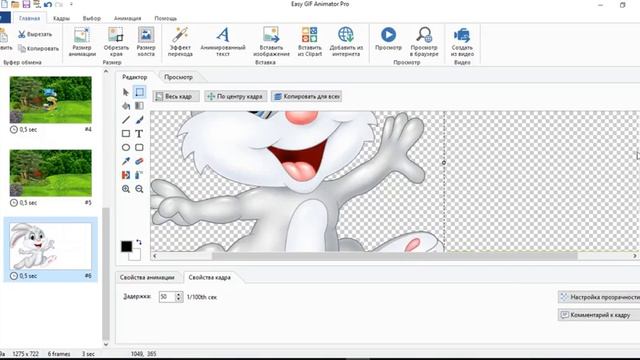This screenshot has width=640, height=360.
Task: Open Свойства кадра tab
Action: pos(209,277)
